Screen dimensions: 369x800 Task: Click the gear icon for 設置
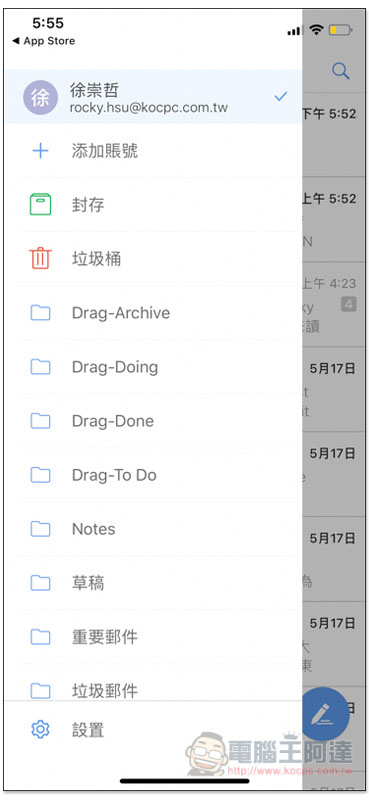[40, 730]
